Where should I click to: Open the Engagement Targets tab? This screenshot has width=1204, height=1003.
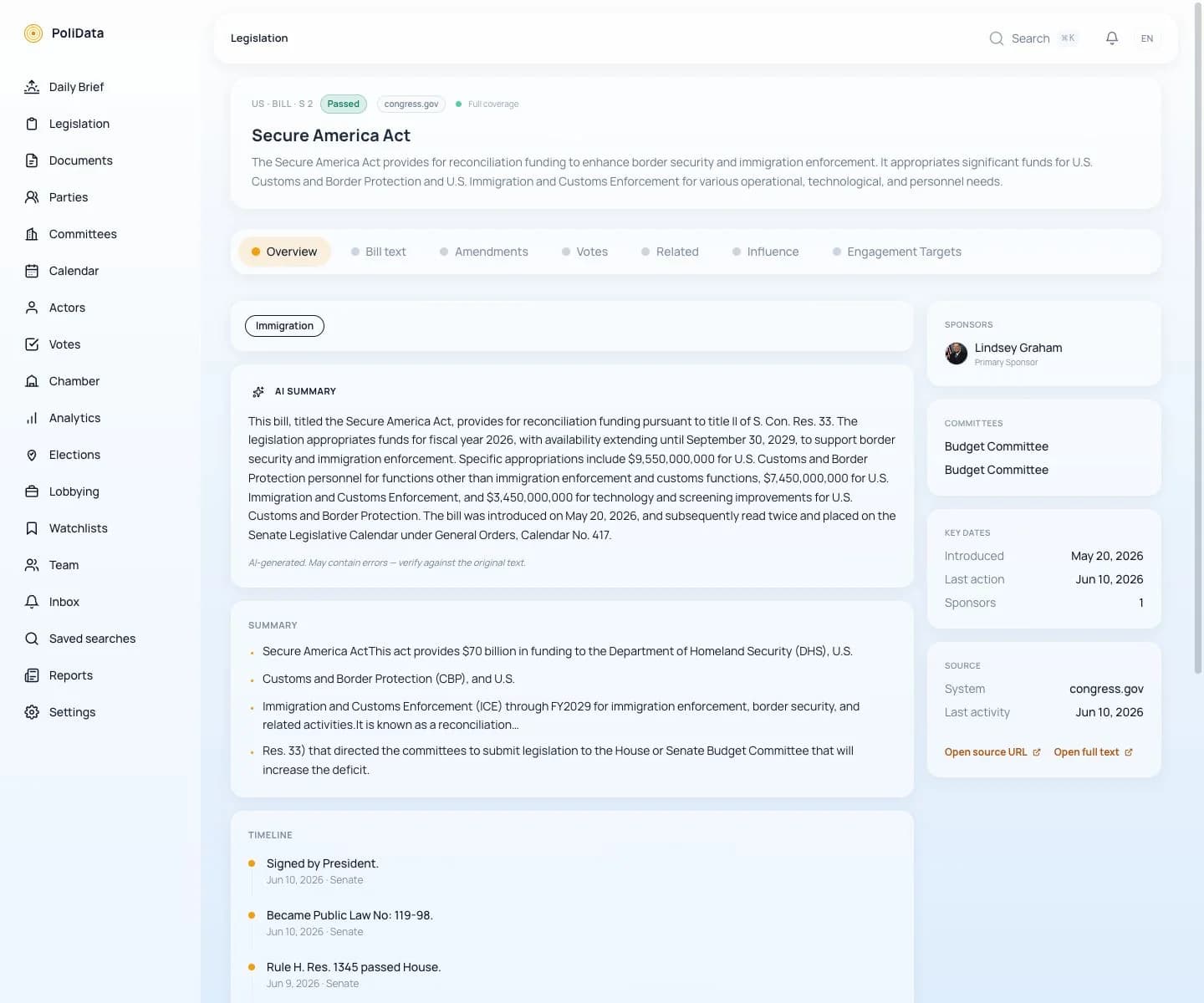click(897, 252)
